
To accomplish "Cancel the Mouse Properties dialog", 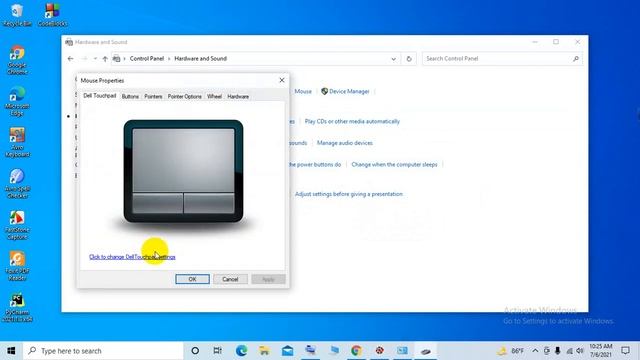I will click(x=230, y=279).
